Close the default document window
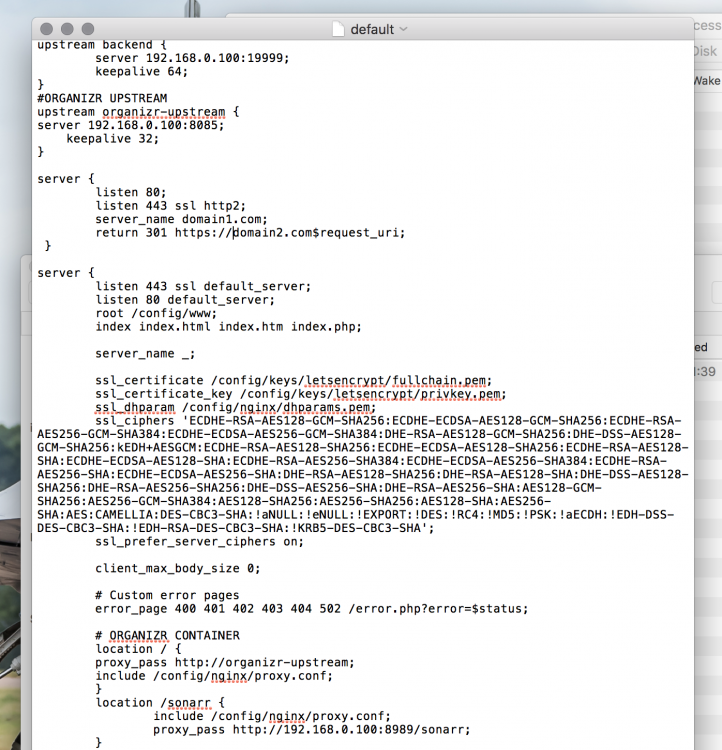This screenshot has width=722, height=750. pos(46,29)
